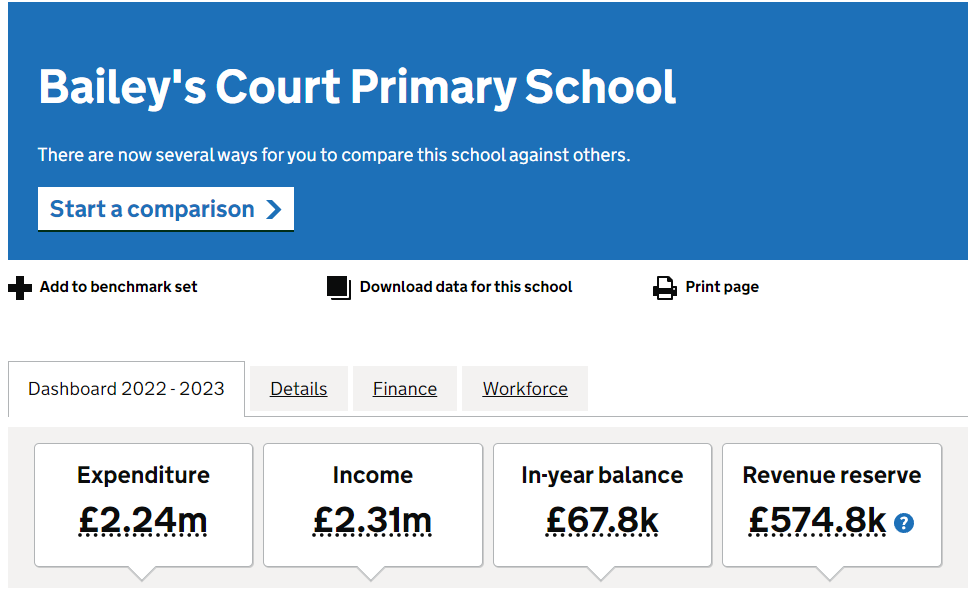This screenshot has height=592, width=973.
Task: Expand the Revenue reserve card
Action: tap(832, 505)
